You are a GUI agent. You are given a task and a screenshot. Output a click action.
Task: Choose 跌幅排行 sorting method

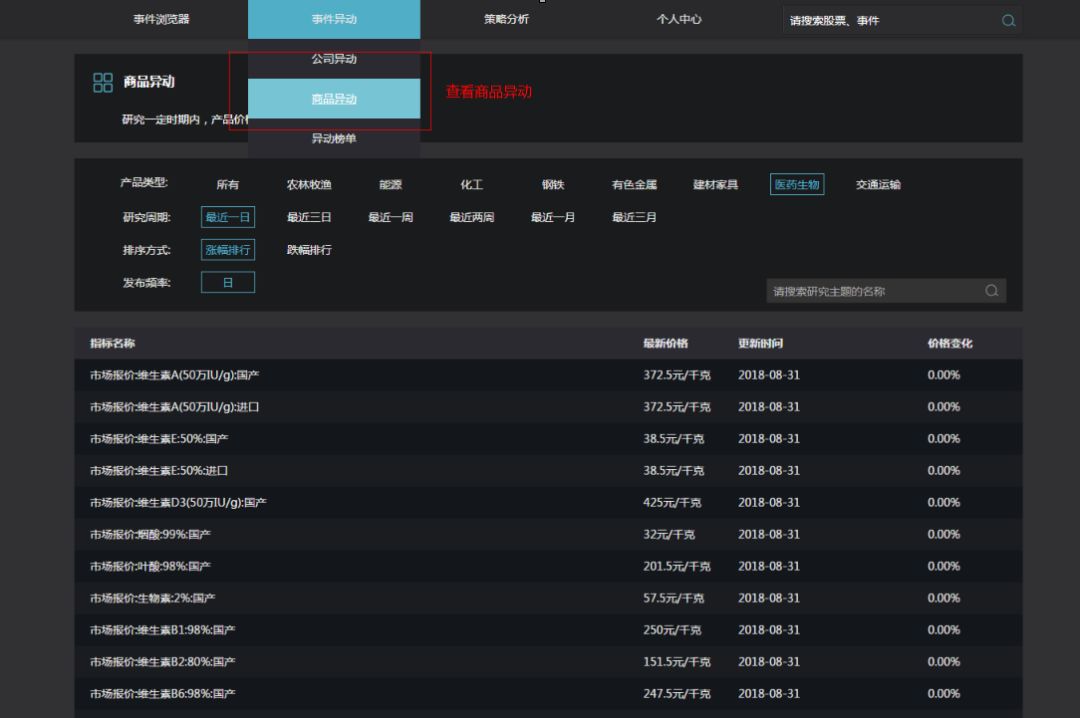tap(309, 250)
